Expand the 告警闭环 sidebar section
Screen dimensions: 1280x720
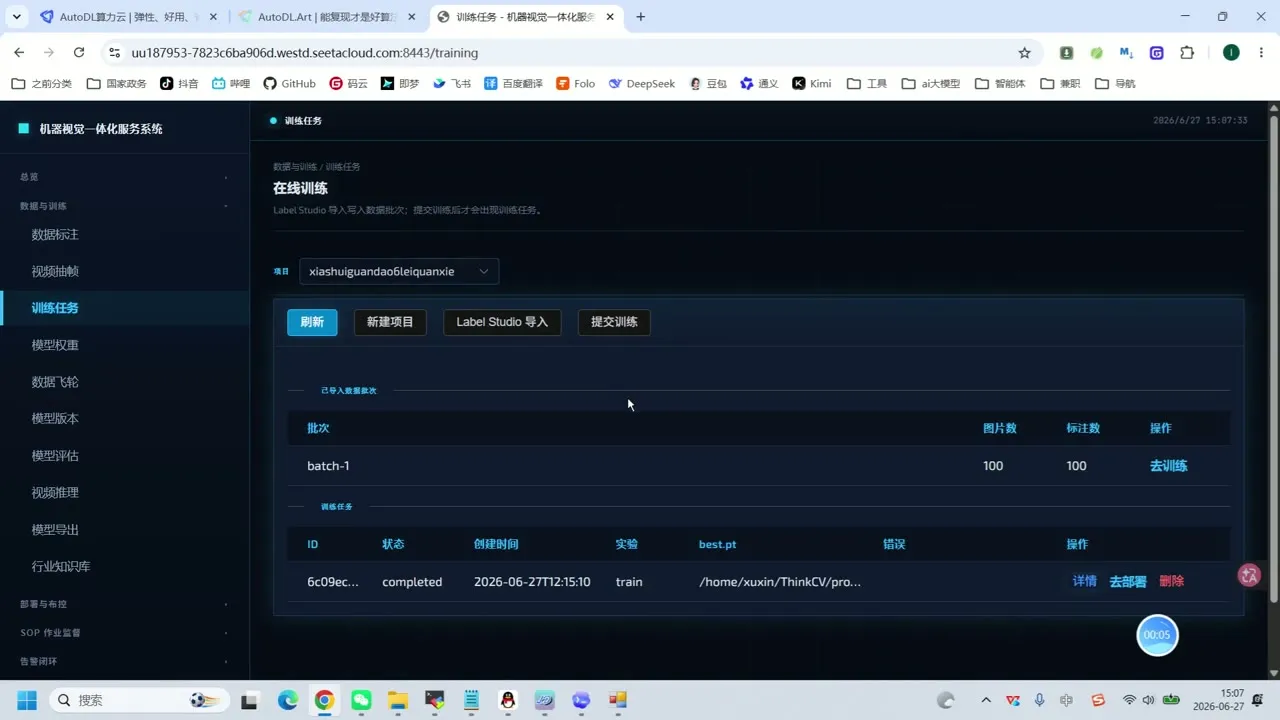pyautogui.click(x=124, y=661)
